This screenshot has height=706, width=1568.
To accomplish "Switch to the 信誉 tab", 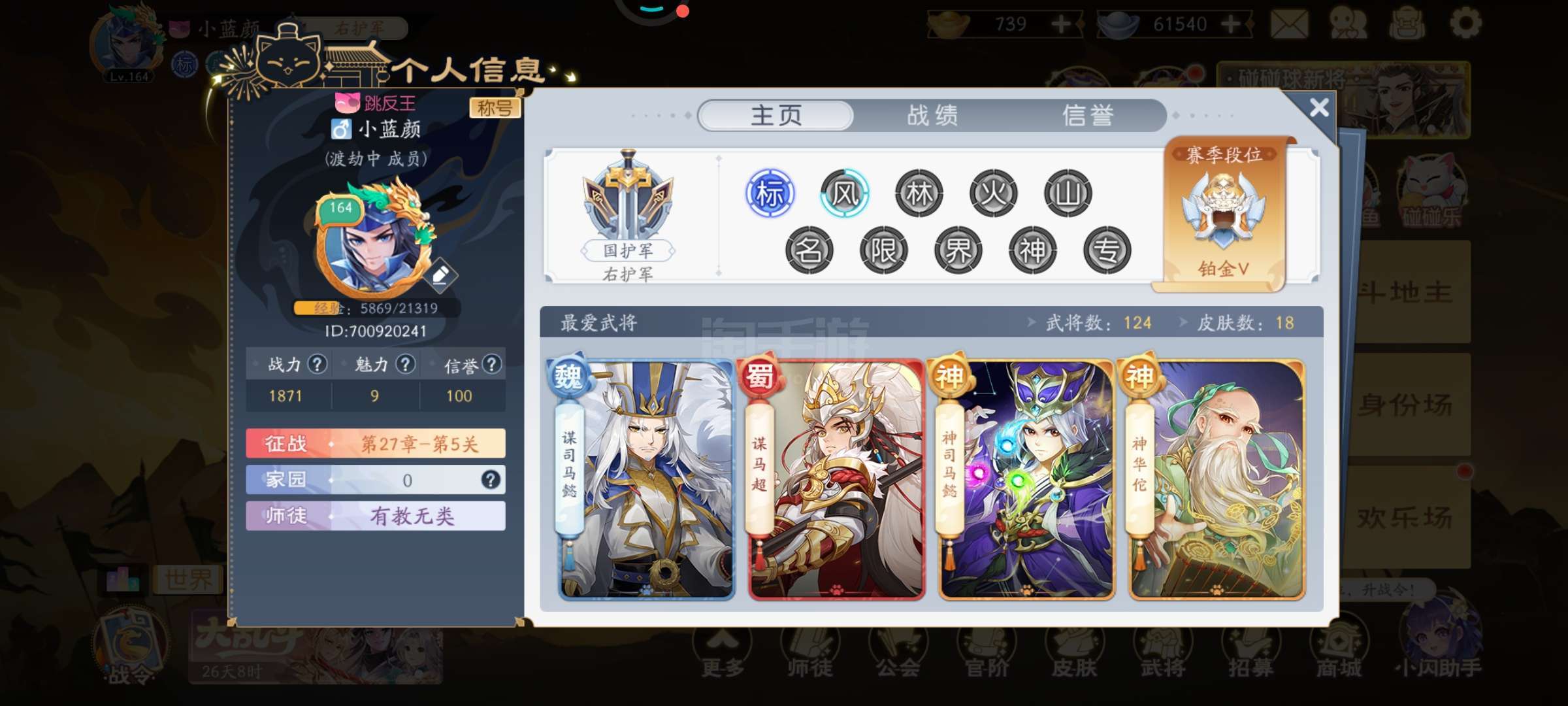I will coord(1088,116).
